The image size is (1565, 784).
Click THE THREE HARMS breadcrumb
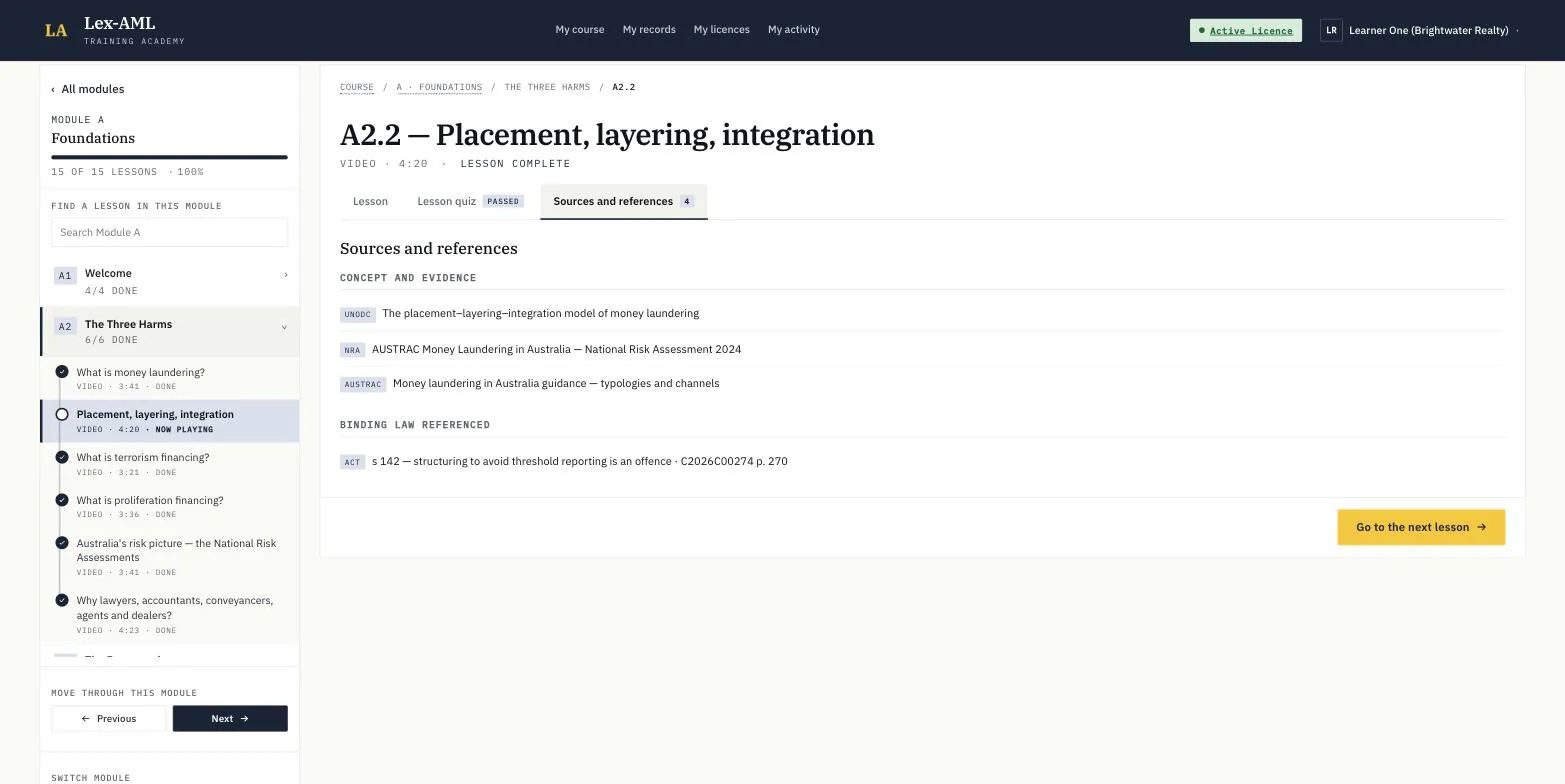tap(547, 87)
